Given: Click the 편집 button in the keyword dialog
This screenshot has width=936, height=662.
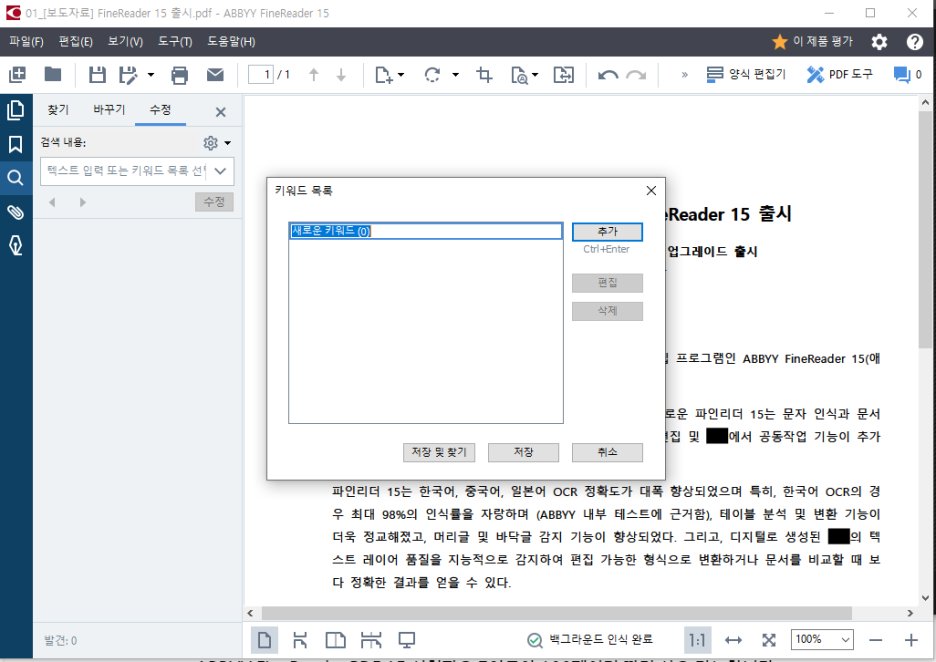Looking at the screenshot, I should click(607, 283).
